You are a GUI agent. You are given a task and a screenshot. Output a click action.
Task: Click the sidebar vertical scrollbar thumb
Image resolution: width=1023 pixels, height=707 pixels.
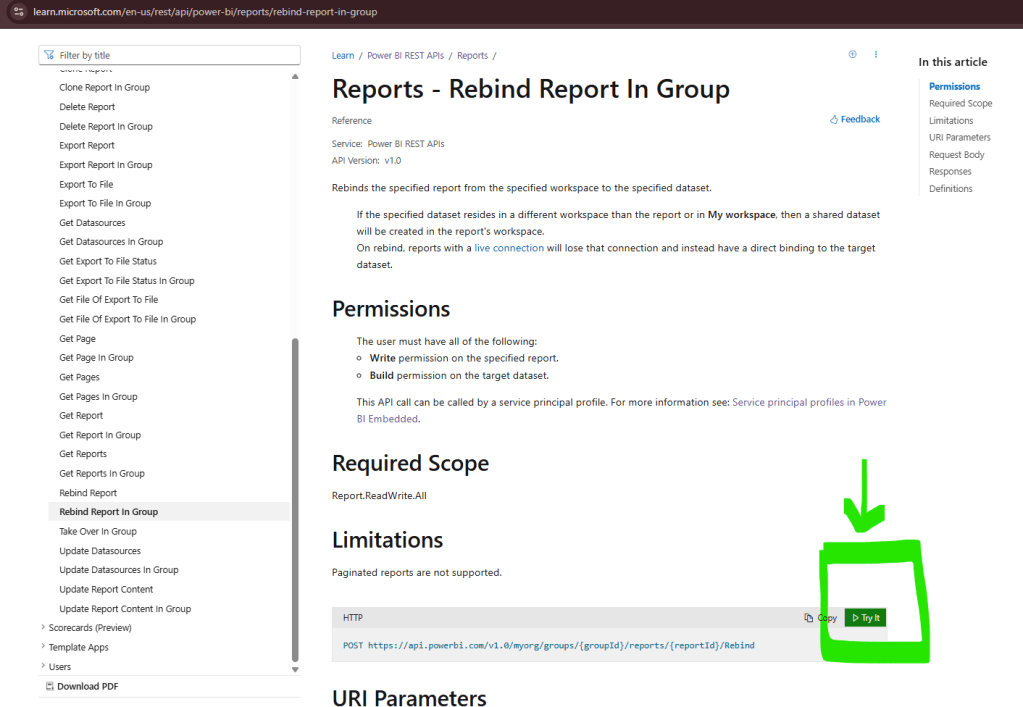[294, 500]
